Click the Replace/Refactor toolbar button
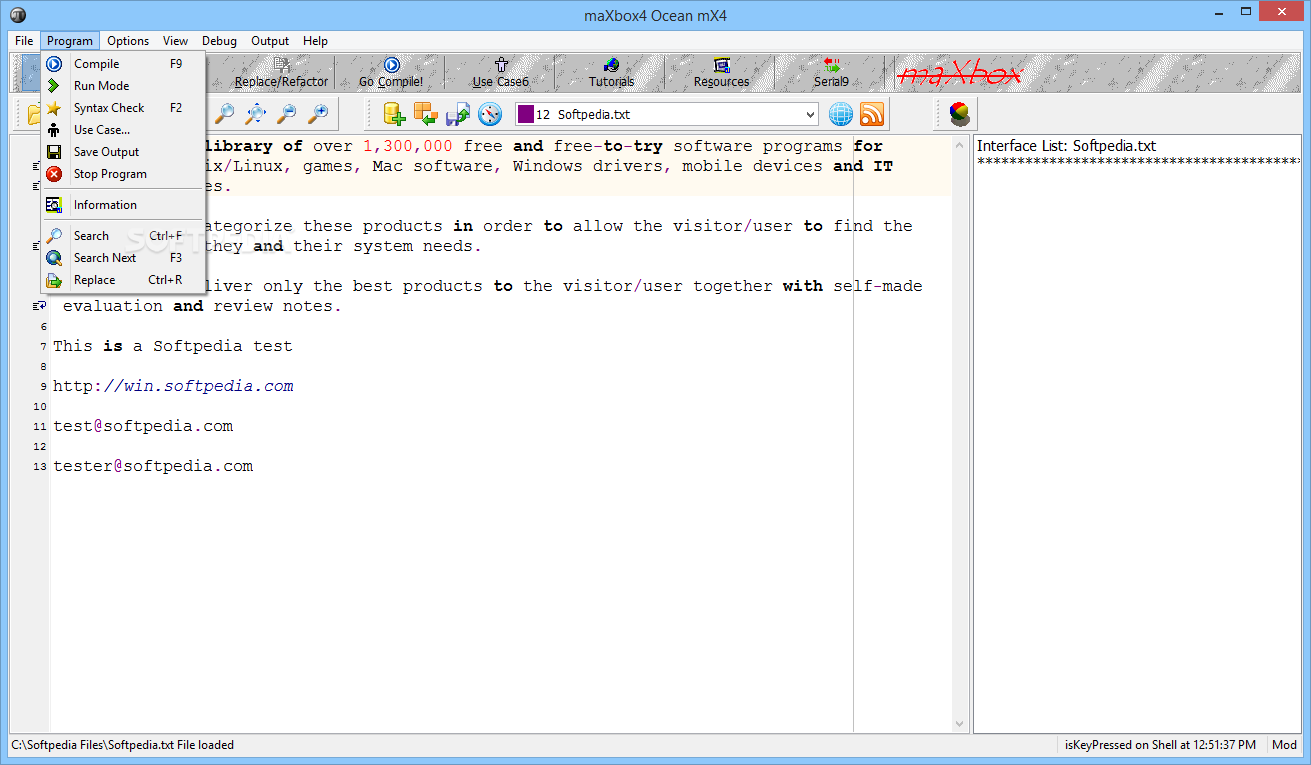The width and height of the screenshot is (1311, 765). [281, 74]
